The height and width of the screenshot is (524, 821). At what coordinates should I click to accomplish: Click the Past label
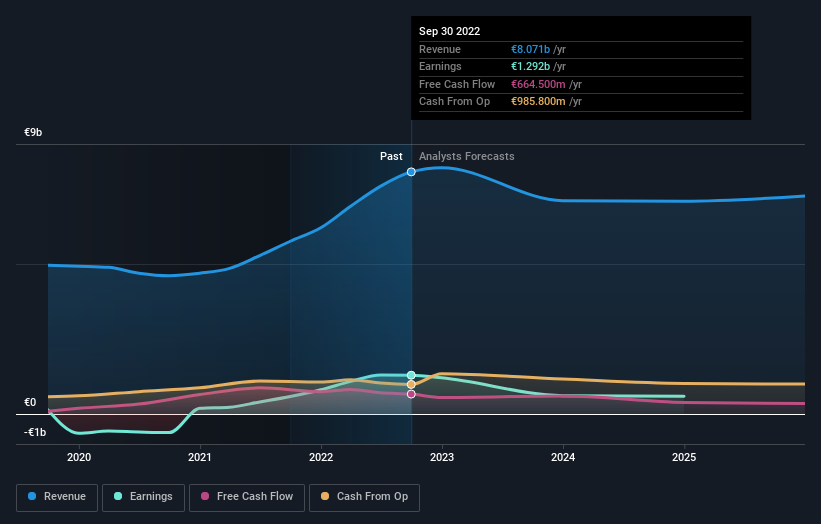click(x=391, y=157)
